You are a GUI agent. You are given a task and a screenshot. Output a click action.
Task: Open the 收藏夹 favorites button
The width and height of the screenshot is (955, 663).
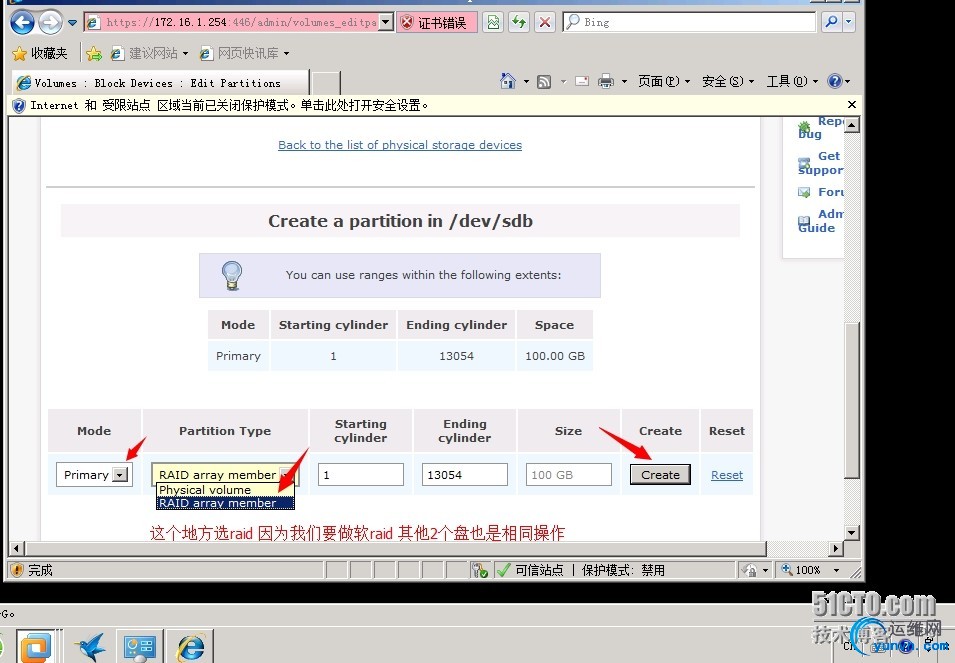pos(40,54)
